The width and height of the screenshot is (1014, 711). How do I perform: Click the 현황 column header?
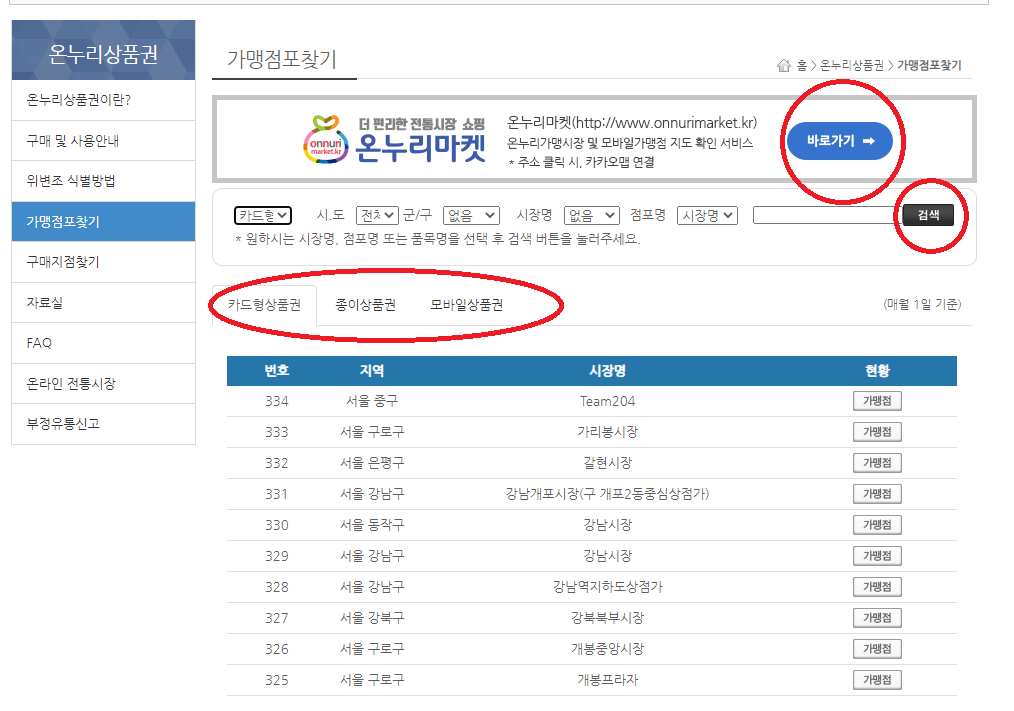(878, 371)
